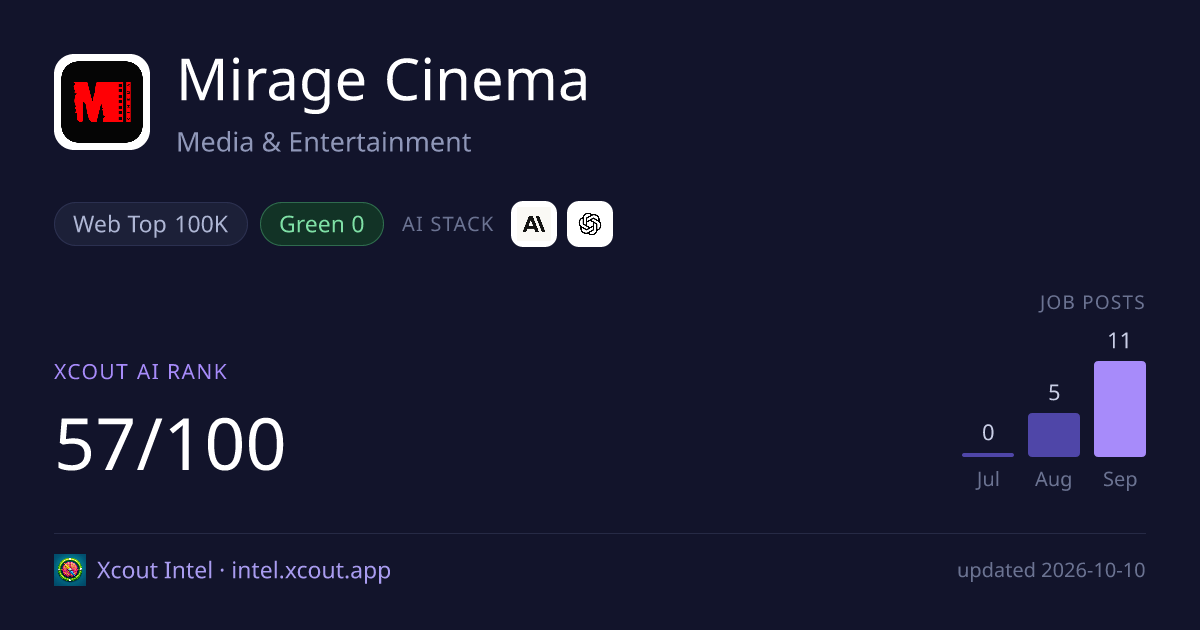This screenshot has height=630, width=1200.
Task: Select the Sep job posts bar
Action: point(1120,409)
